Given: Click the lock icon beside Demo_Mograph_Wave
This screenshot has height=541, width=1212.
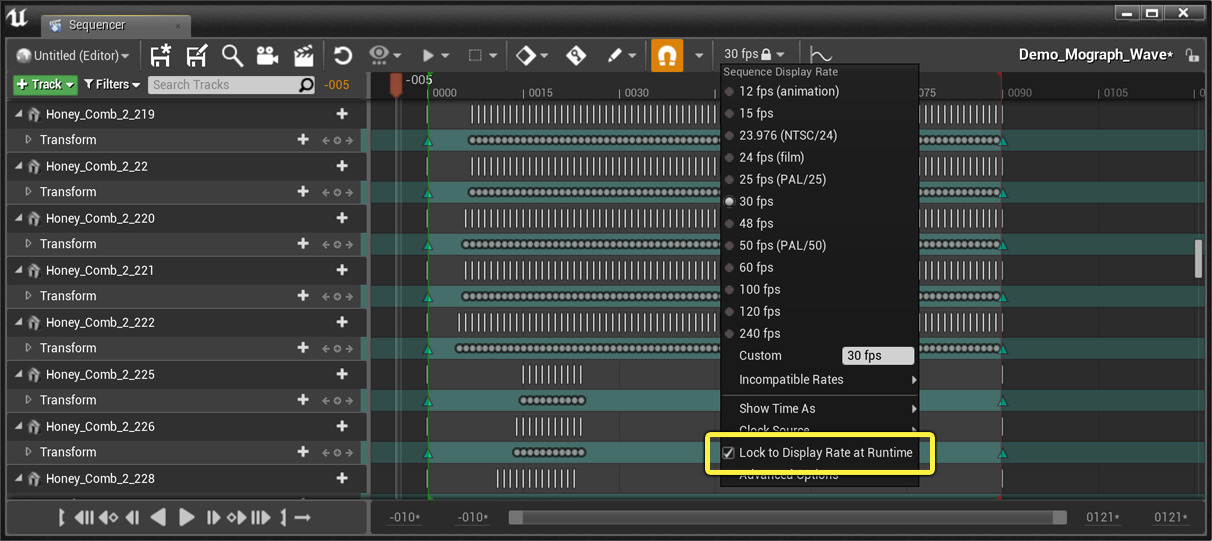Looking at the screenshot, I should pyautogui.click(x=1191, y=55).
